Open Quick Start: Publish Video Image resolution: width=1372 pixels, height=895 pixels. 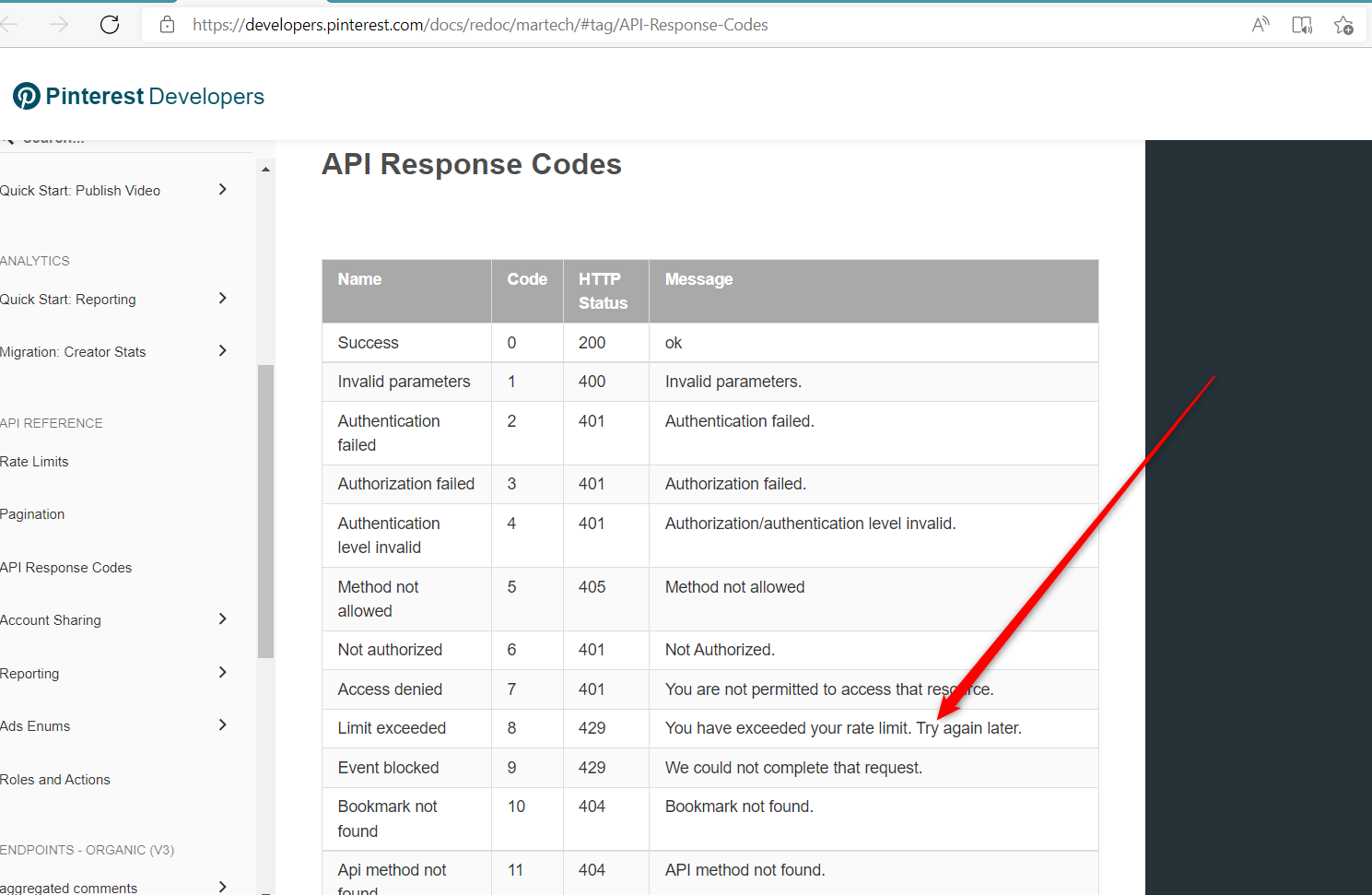80,191
